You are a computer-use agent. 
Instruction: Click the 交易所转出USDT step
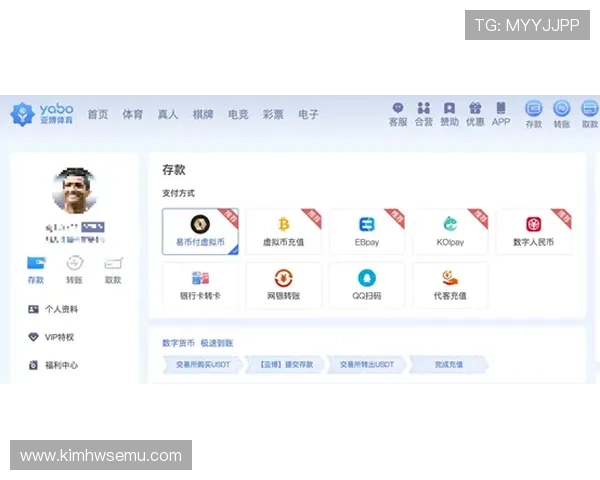point(367,364)
